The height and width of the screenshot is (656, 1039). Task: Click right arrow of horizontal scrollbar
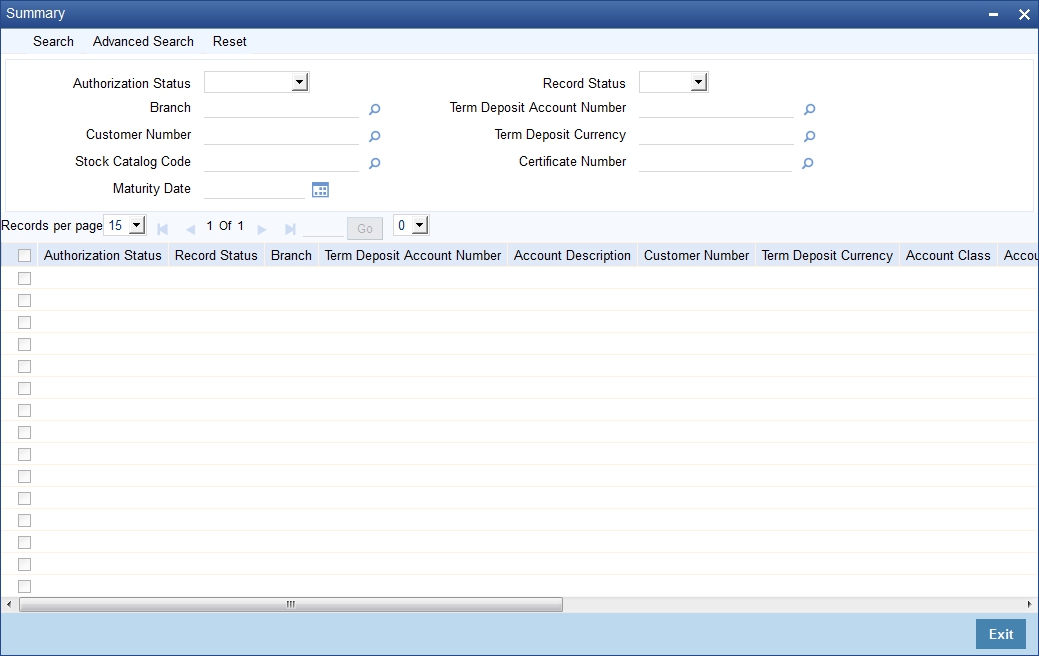pyautogui.click(x=1029, y=604)
